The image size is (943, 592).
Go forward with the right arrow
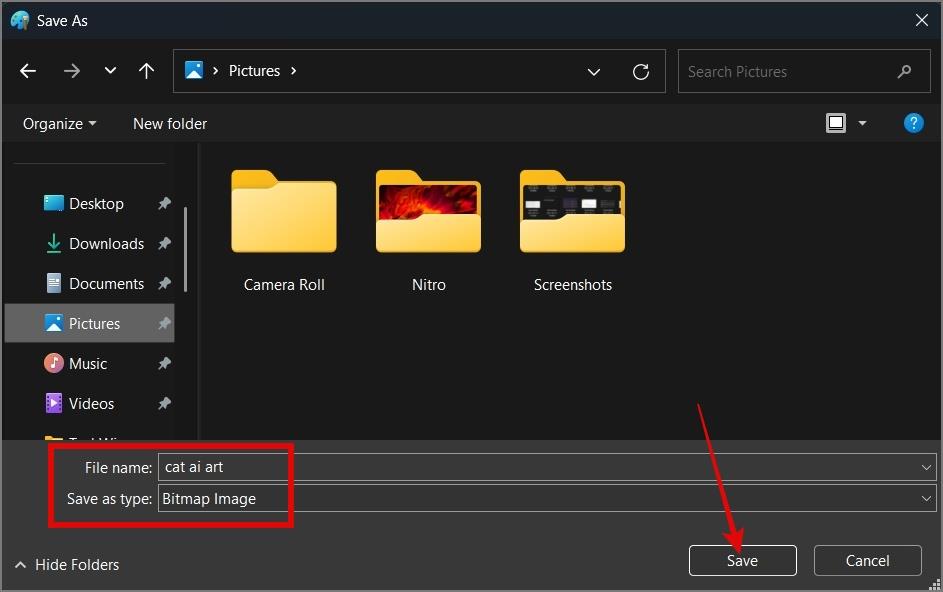[72, 71]
